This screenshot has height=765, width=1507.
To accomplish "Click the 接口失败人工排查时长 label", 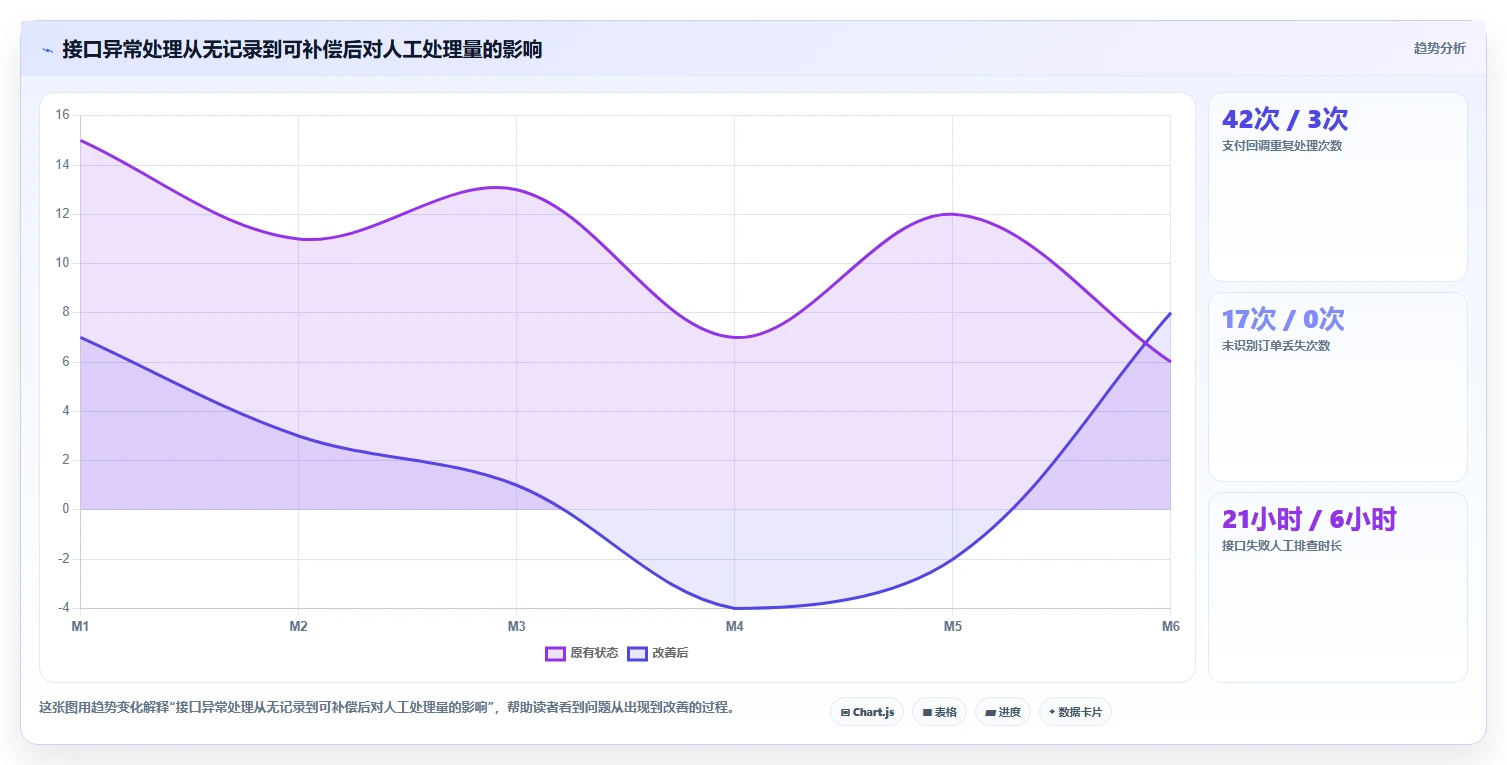I will pyautogui.click(x=1282, y=546).
